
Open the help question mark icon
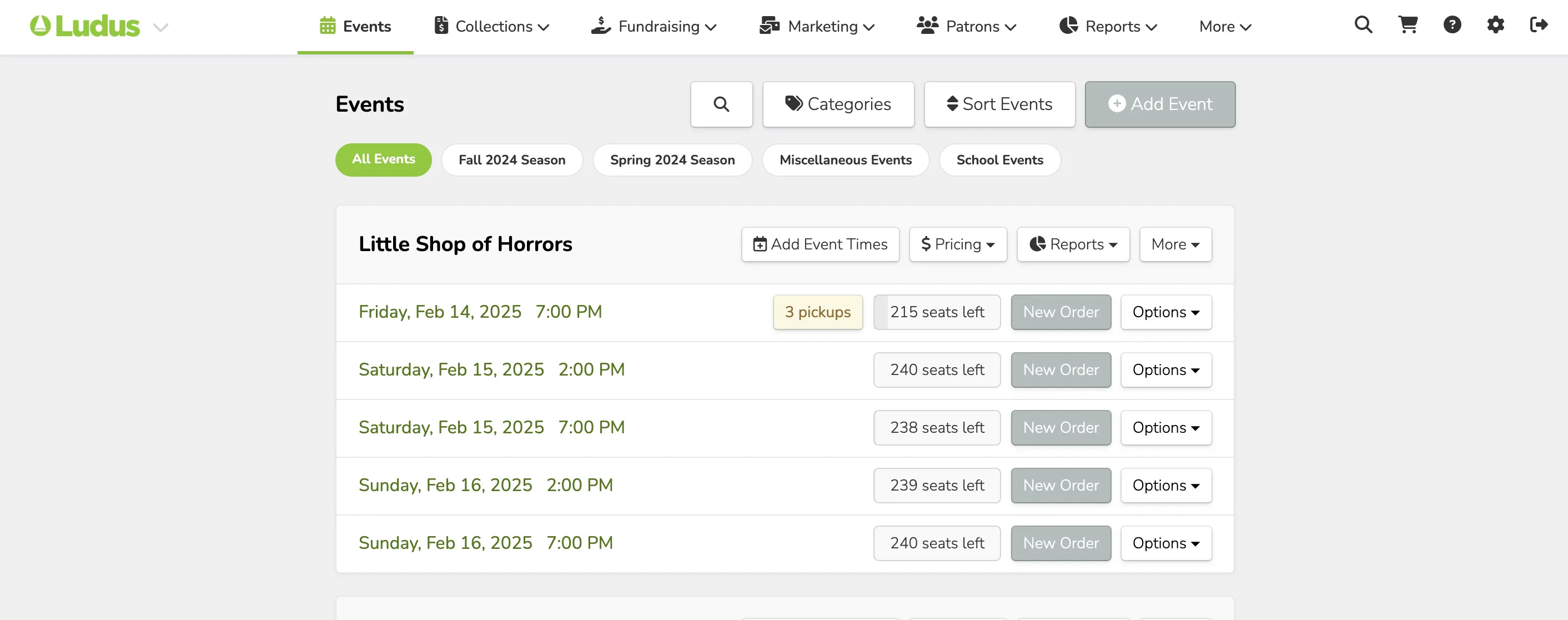[x=1452, y=25]
